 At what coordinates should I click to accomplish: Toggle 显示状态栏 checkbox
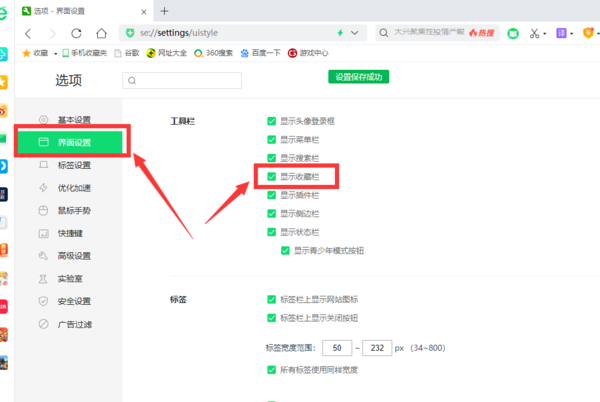[x=271, y=232]
